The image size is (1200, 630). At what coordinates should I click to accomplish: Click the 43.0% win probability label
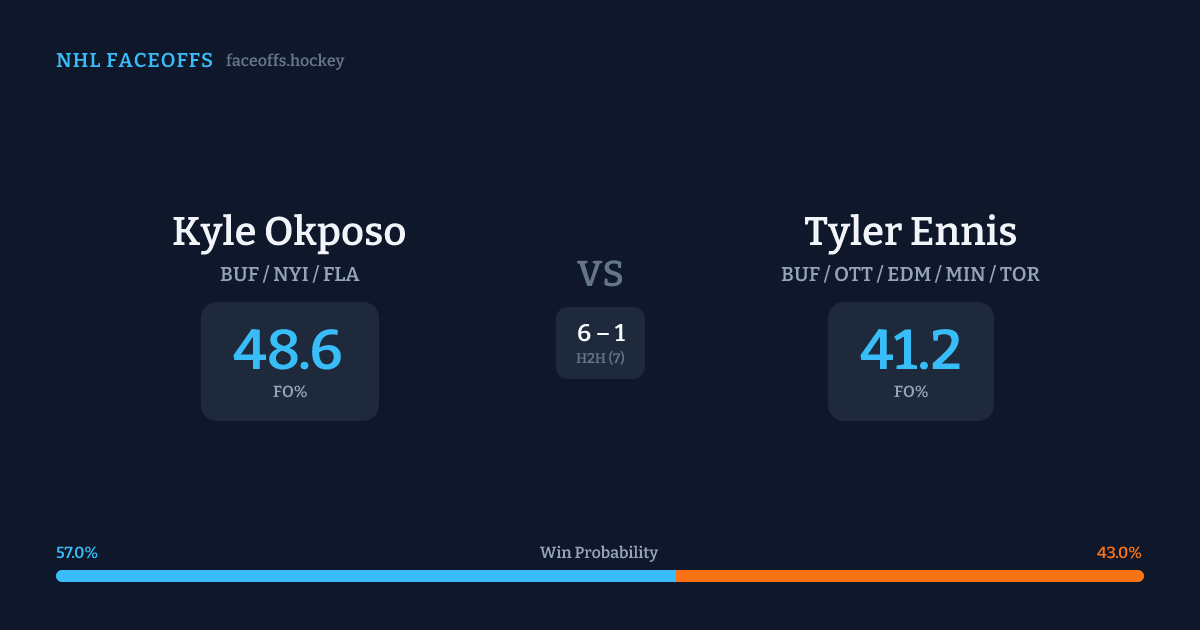[x=1119, y=553]
